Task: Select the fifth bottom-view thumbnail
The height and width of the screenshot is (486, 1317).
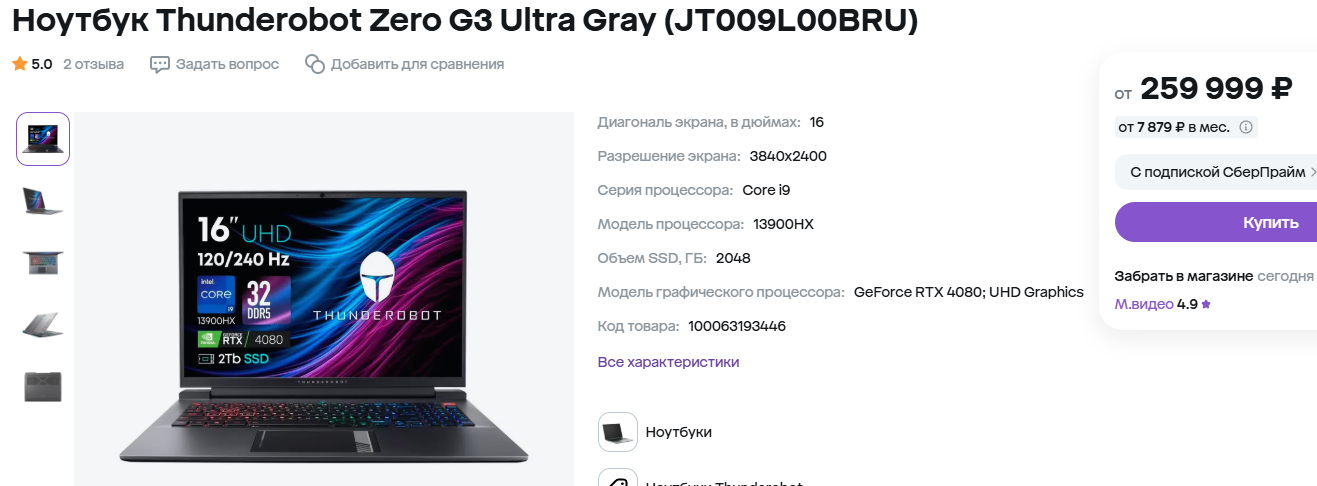Action: click(x=43, y=386)
